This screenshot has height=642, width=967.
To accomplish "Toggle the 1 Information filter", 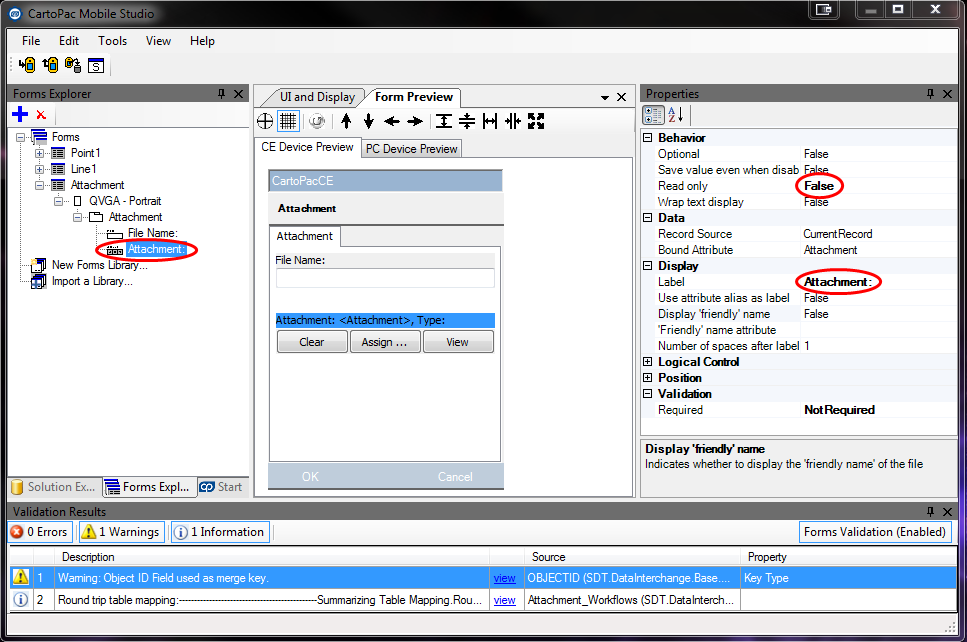I will (220, 532).
